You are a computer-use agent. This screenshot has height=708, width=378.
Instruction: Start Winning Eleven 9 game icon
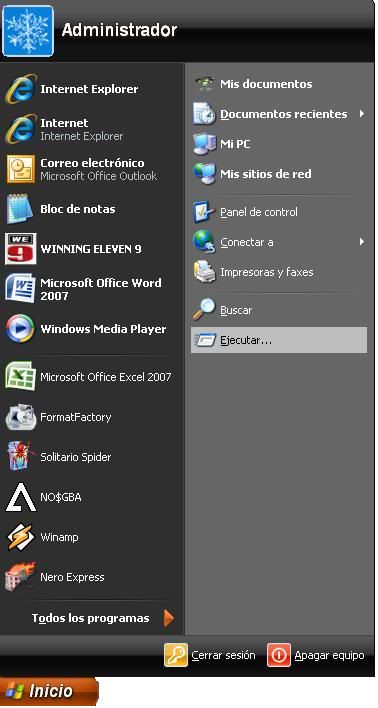pos(21,248)
